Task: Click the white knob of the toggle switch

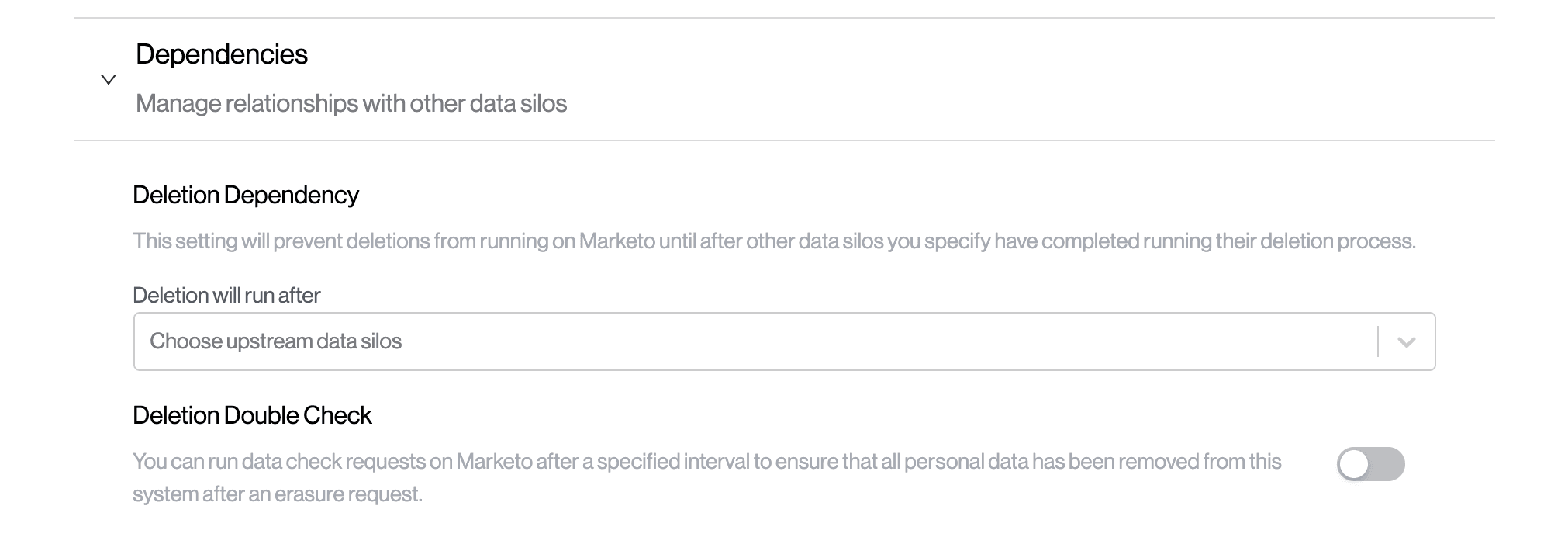Action: pyautogui.click(x=1354, y=464)
